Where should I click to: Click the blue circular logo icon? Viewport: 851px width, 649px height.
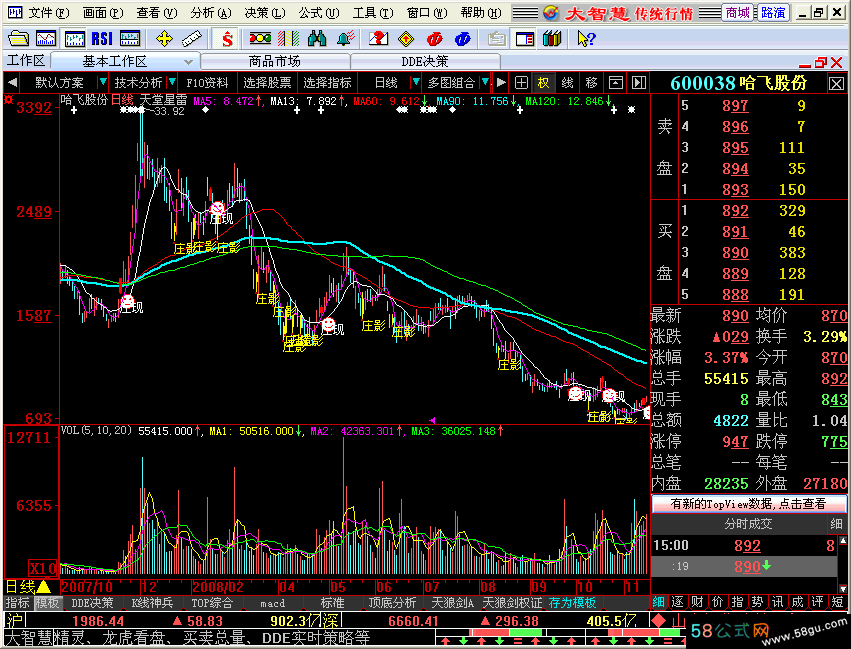[462, 39]
